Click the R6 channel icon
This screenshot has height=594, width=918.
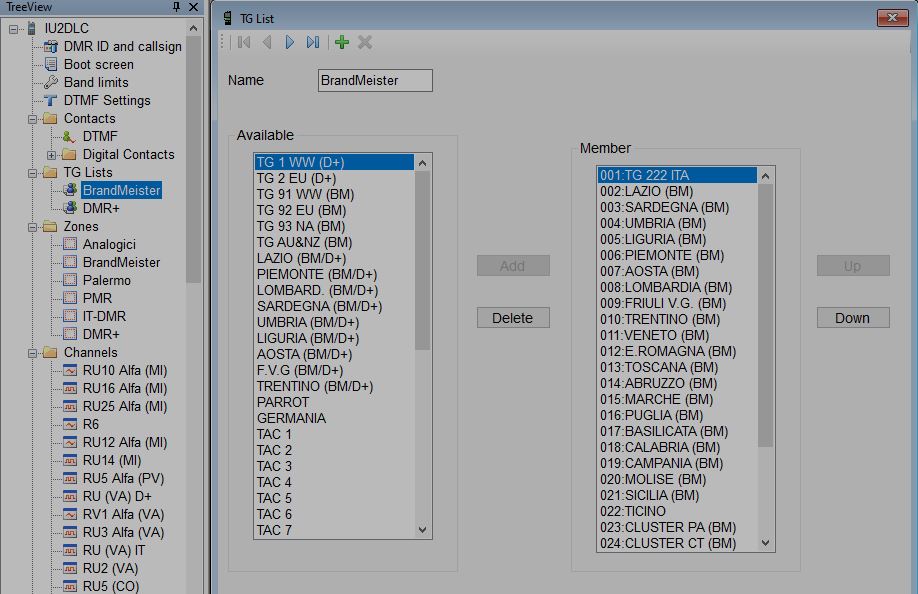click(x=70, y=424)
